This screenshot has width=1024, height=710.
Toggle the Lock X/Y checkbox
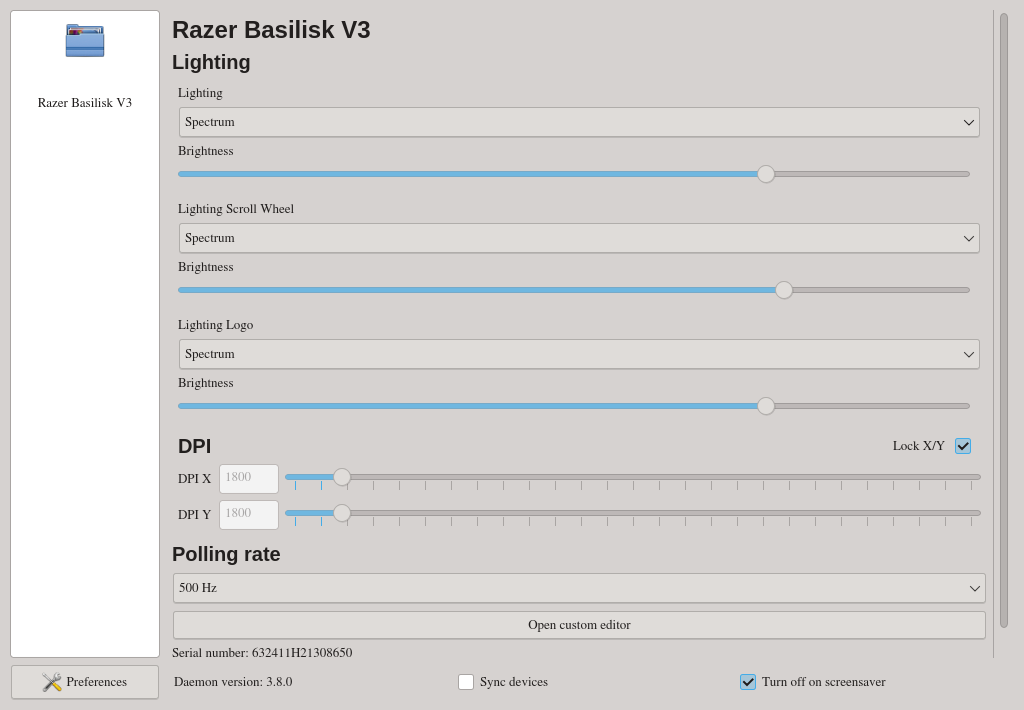(963, 445)
